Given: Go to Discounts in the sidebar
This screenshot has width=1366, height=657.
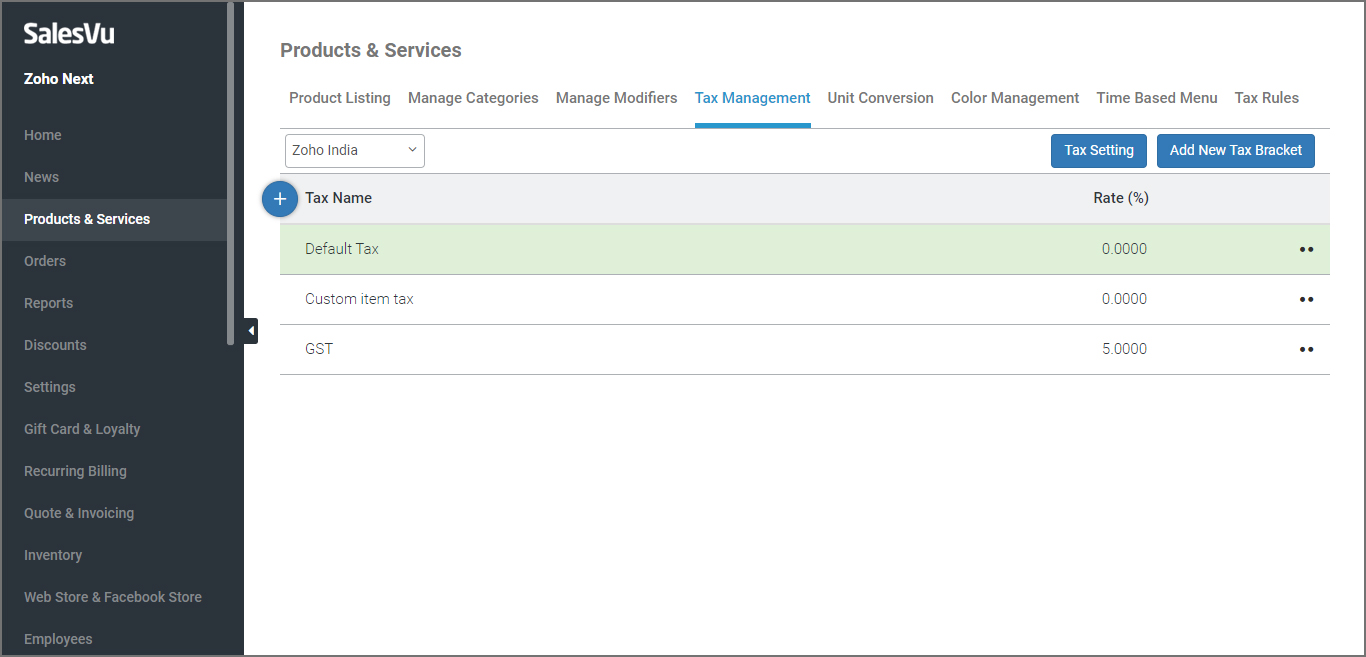Looking at the screenshot, I should pyautogui.click(x=55, y=345).
